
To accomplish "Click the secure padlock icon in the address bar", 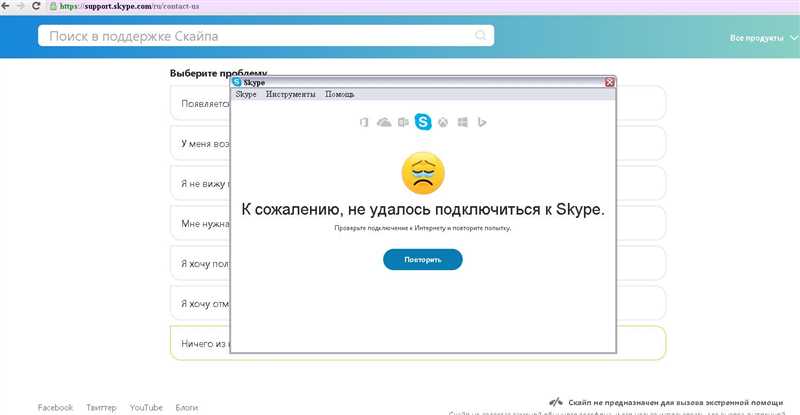I will tap(53, 7).
